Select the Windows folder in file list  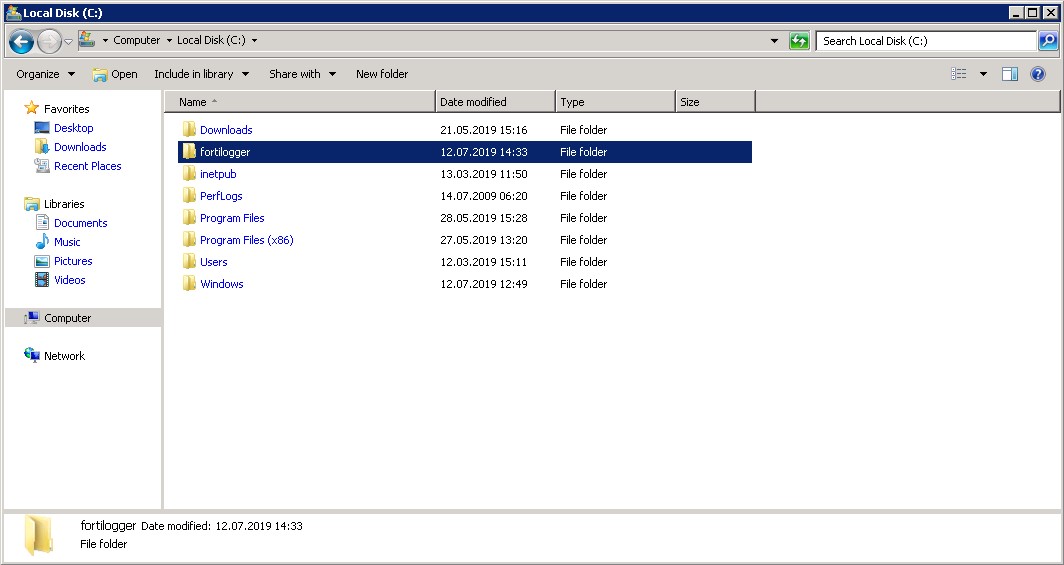[221, 284]
